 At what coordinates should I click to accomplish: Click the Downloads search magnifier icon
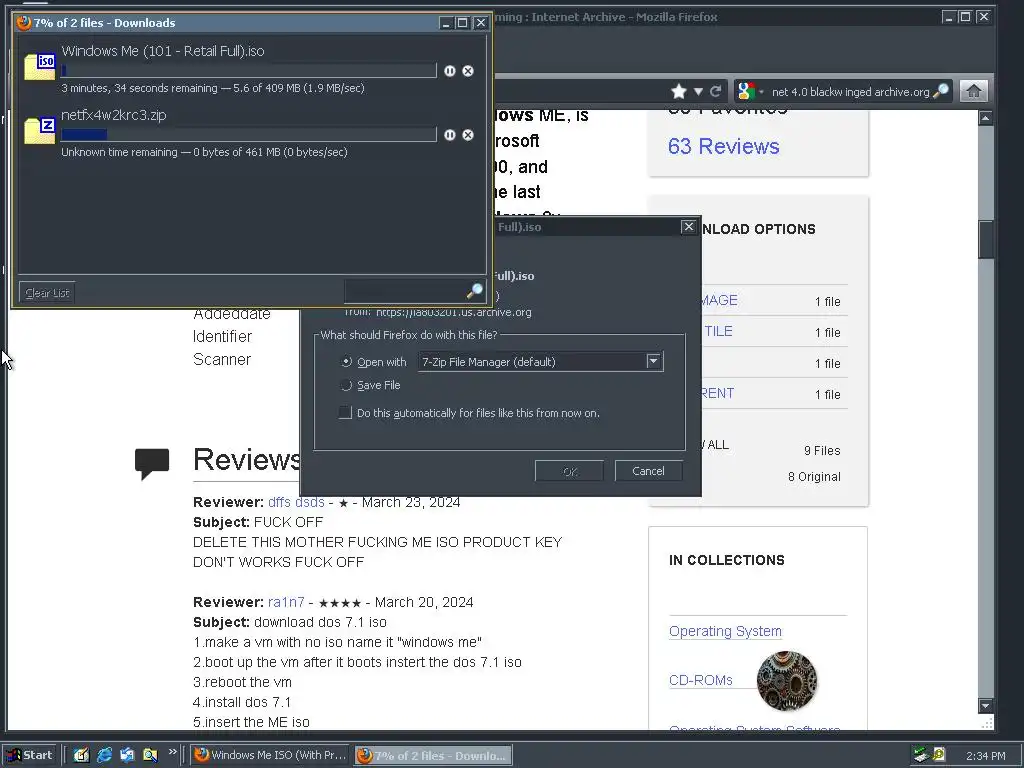tap(475, 291)
